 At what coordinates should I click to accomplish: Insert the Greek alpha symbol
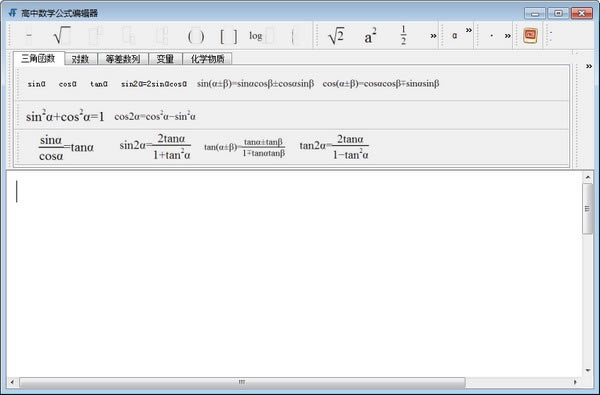click(x=454, y=36)
